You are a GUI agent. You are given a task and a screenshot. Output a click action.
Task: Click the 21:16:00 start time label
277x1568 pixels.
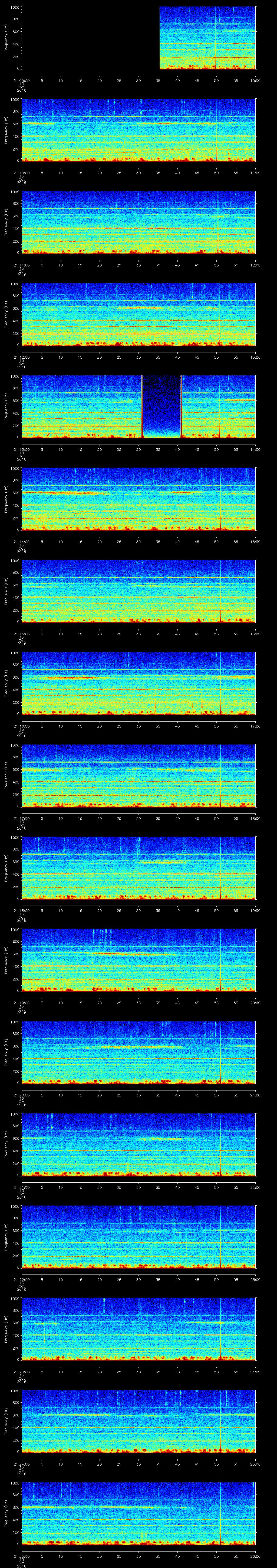(21, 726)
